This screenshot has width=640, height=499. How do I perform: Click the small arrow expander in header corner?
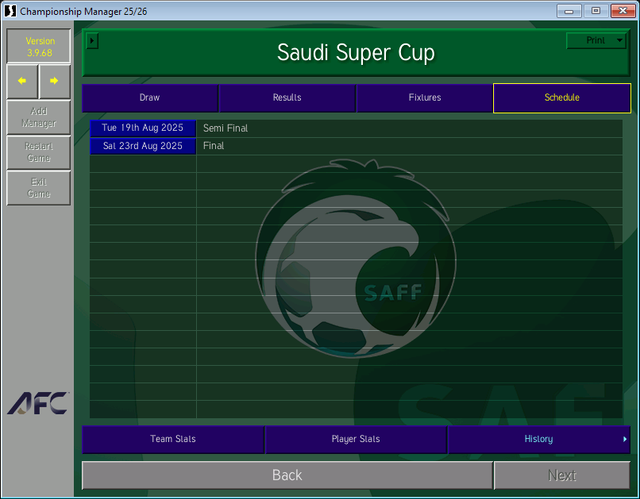(92, 41)
